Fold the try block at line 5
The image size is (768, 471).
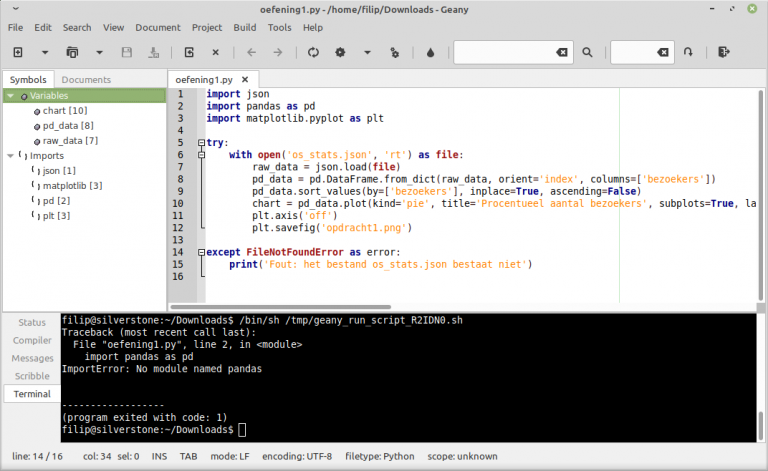pyautogui.click(x=201, y=142)
